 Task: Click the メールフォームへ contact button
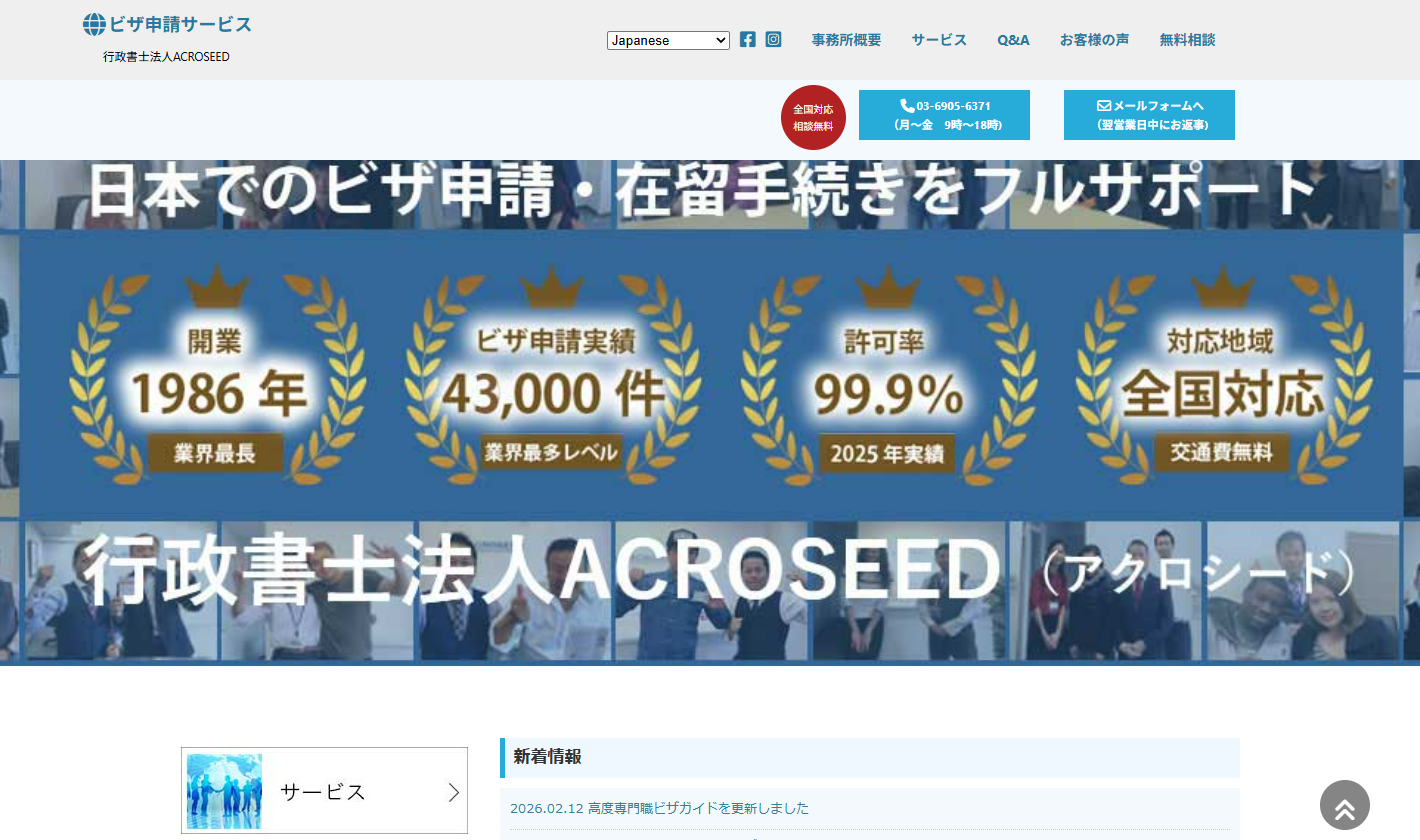pos(1148,115)
